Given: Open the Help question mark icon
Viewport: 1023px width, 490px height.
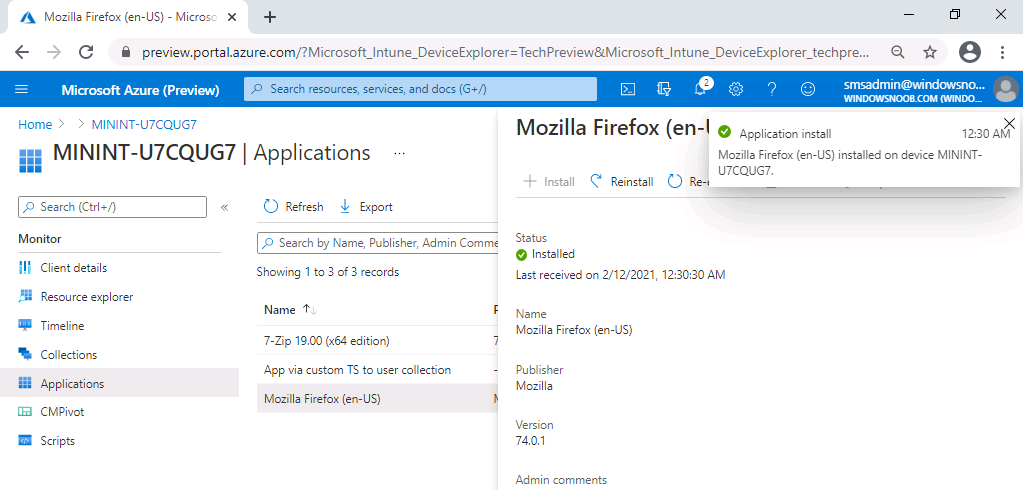Looking at the screenshot, I should tap(772, 89).
